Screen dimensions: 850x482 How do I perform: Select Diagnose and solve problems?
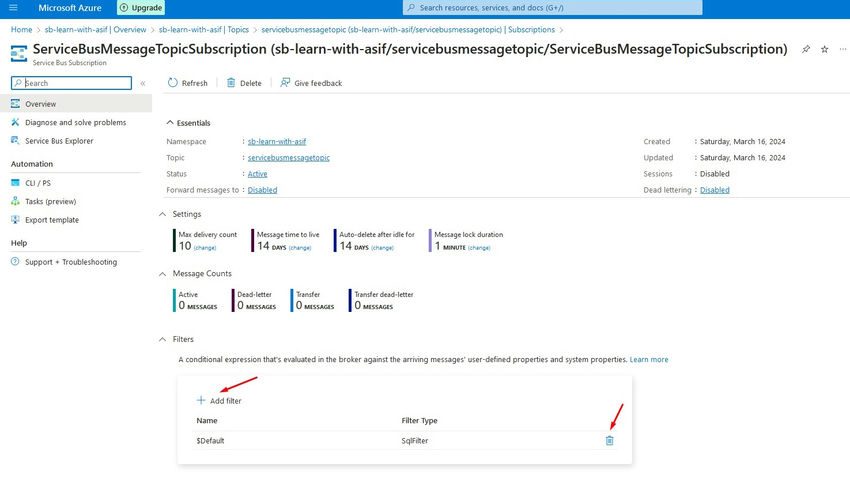75,122
